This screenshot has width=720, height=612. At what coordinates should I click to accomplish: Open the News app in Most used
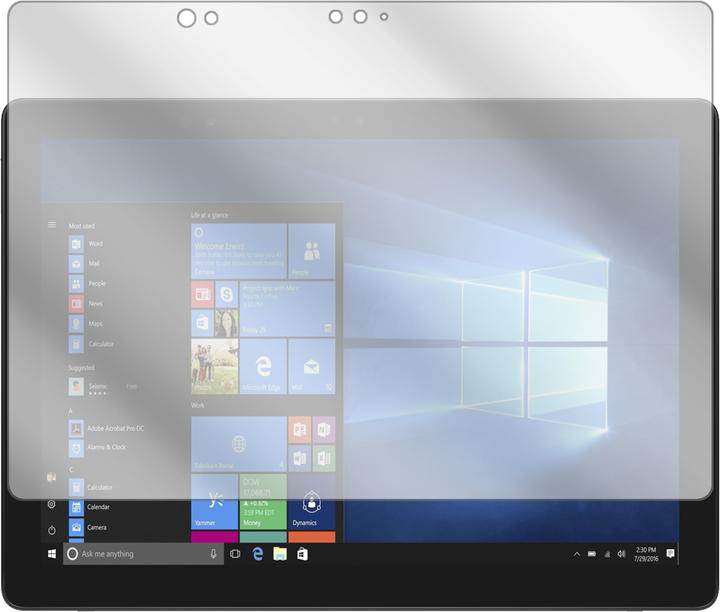tap(86, 303)
